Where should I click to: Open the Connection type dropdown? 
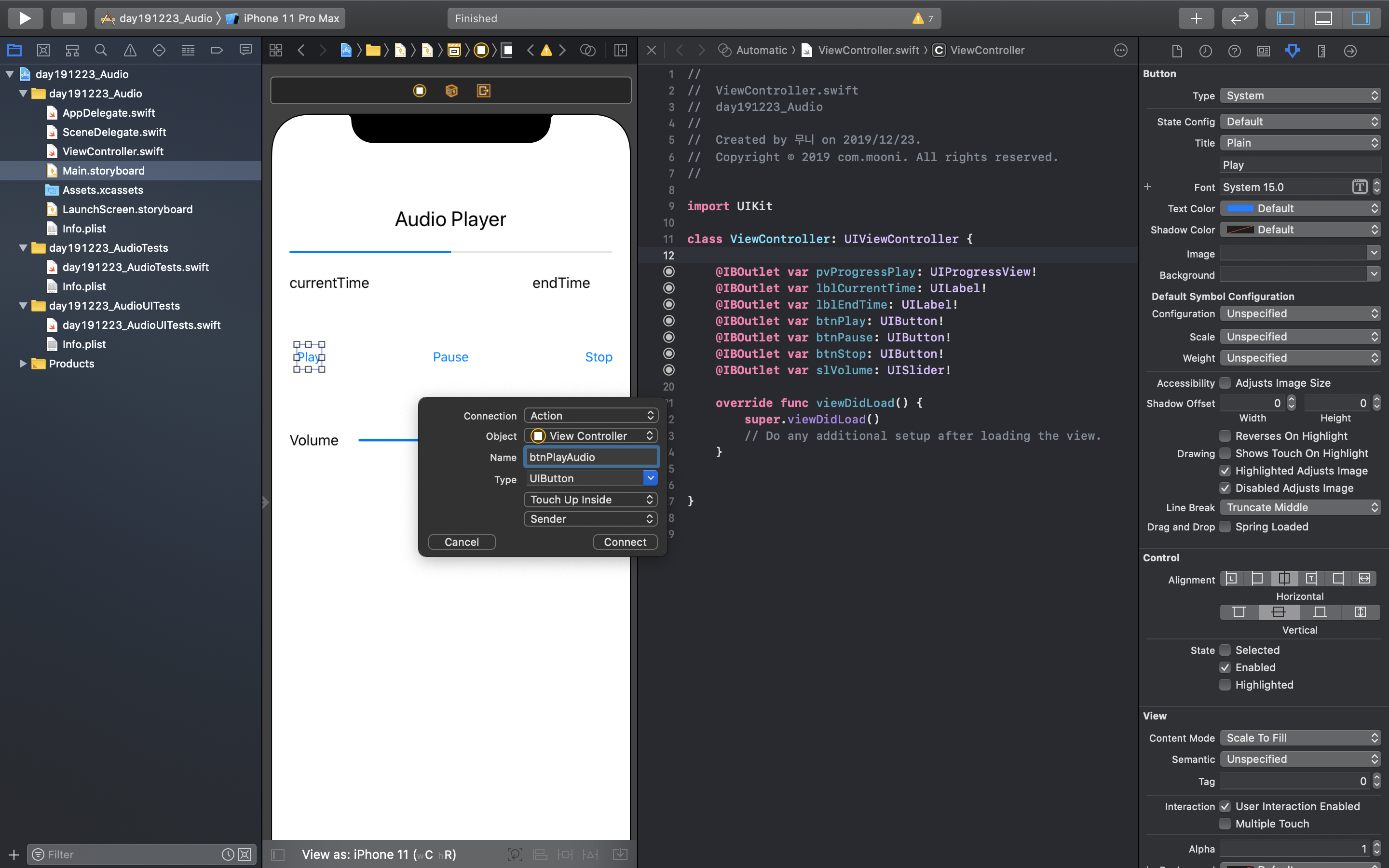click(x=591, y=415)
